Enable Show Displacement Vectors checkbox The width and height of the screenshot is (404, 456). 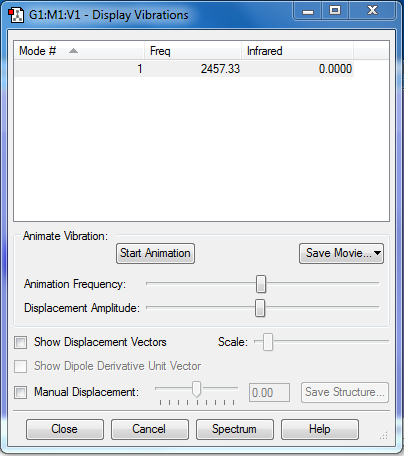(x=21, y=342)
